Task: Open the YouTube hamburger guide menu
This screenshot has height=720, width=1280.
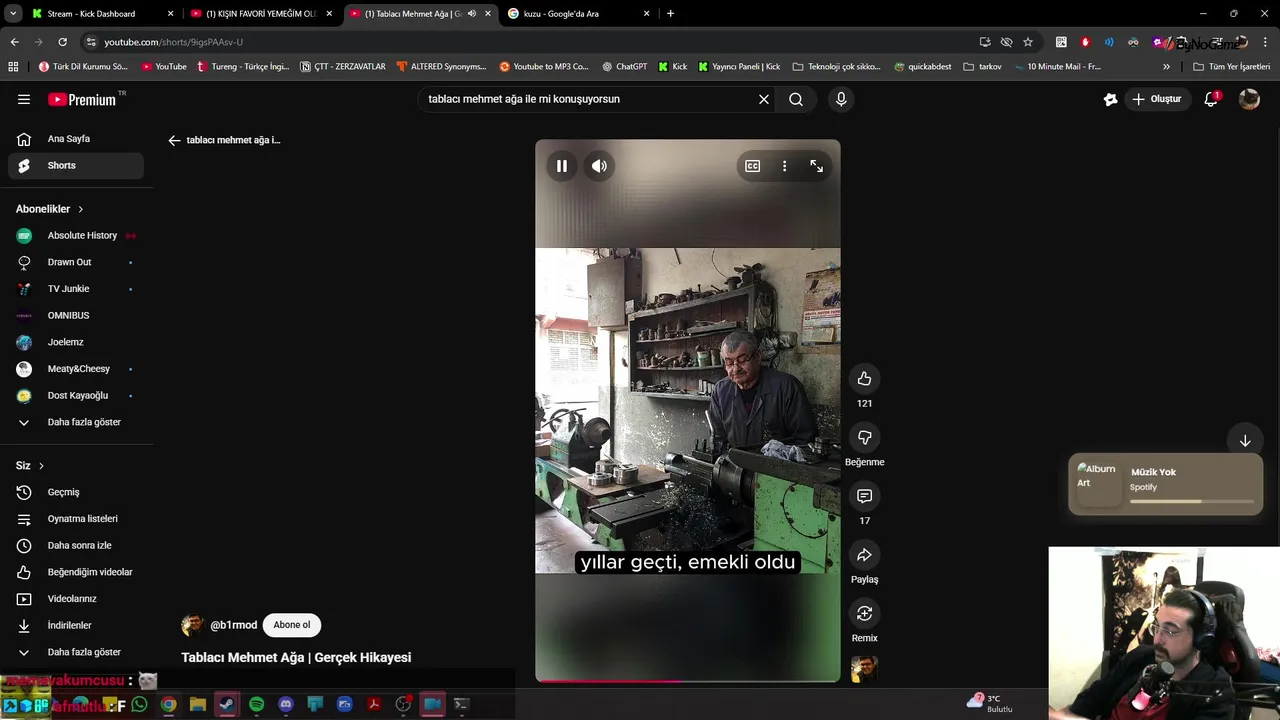Action: click(24, 99)
